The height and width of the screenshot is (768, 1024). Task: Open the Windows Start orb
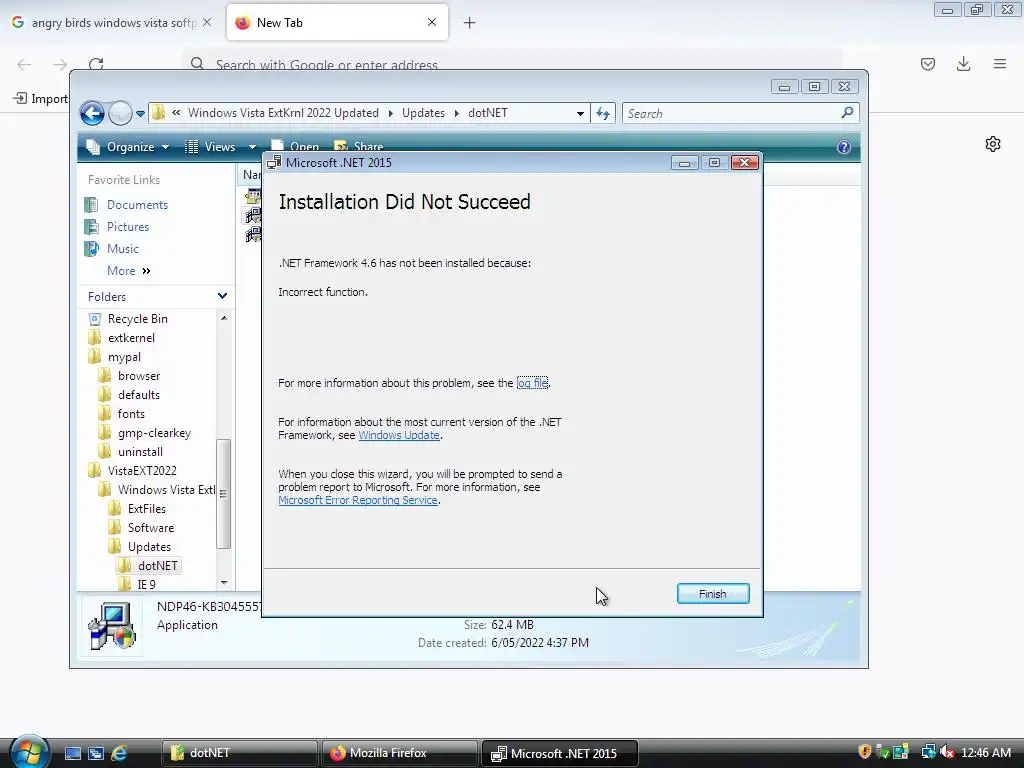29,751
